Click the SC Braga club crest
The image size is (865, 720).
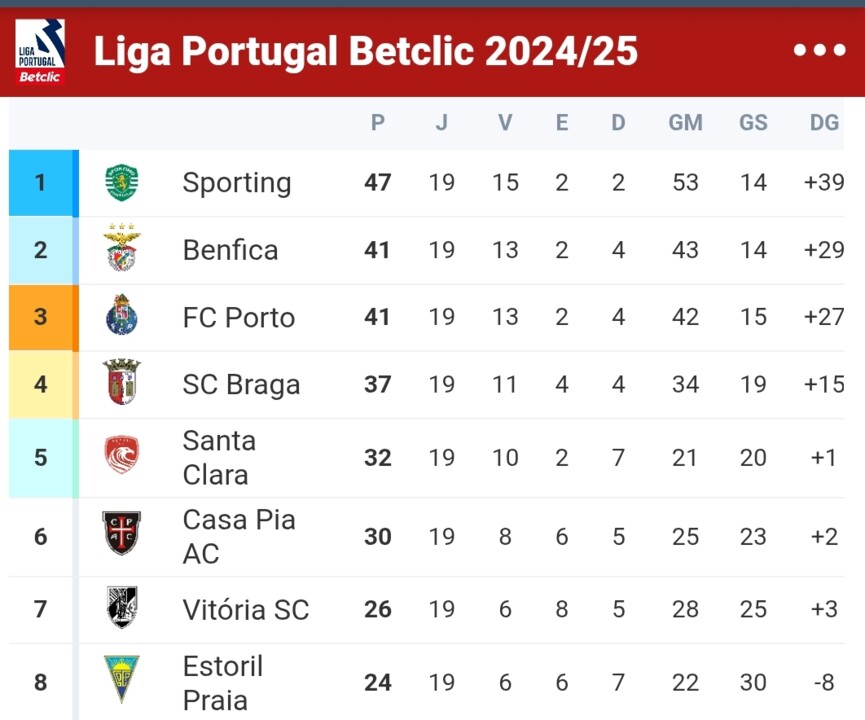click(x=122, y=383)
